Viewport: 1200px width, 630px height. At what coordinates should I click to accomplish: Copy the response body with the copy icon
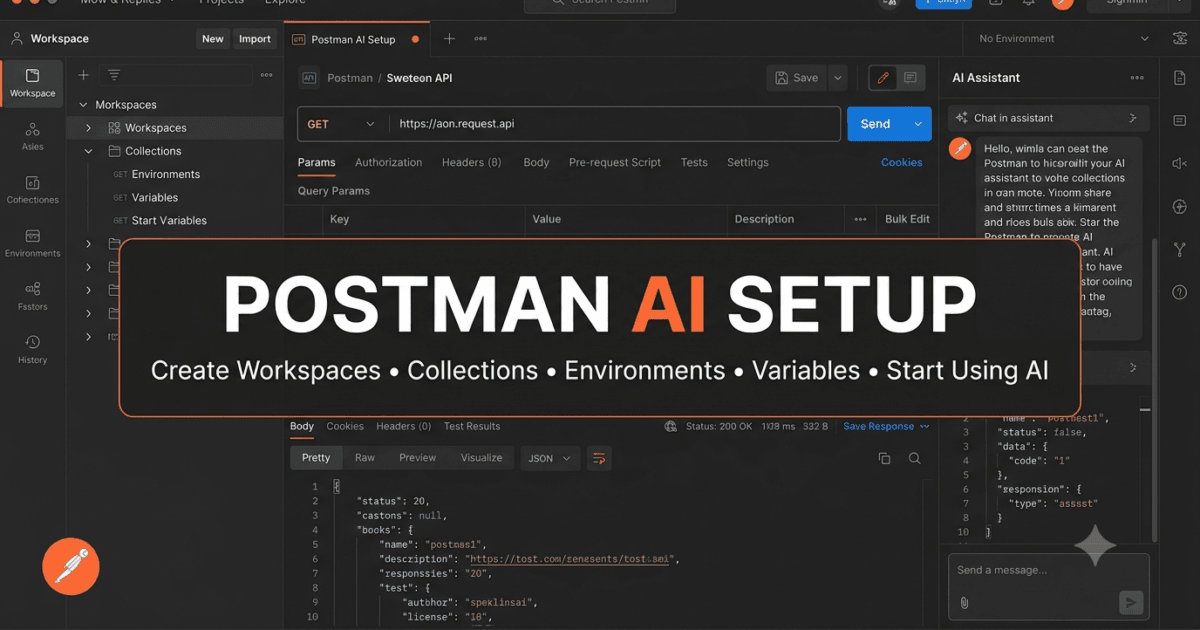coord(884,458)
